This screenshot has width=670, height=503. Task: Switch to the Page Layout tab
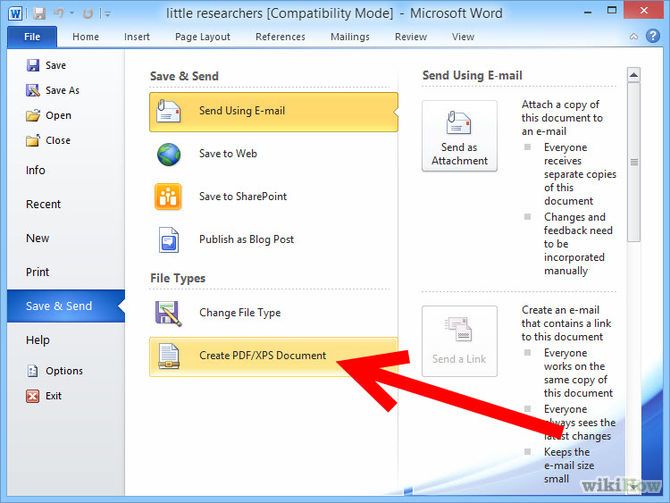(203, 37)
